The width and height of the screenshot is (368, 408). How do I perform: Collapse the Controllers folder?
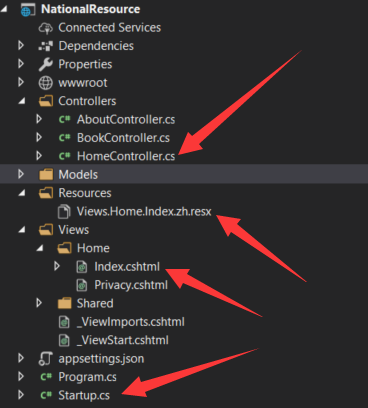22,101
